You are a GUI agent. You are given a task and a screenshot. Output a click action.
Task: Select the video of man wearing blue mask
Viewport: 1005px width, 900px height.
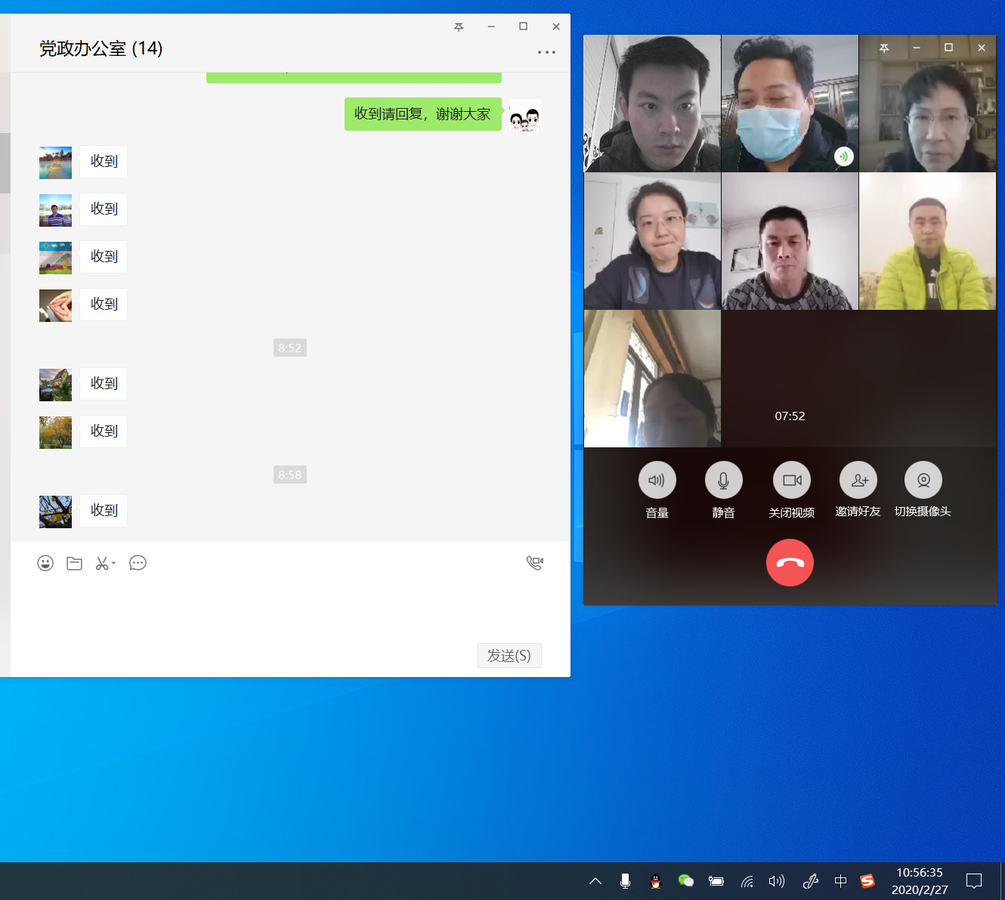790,103
